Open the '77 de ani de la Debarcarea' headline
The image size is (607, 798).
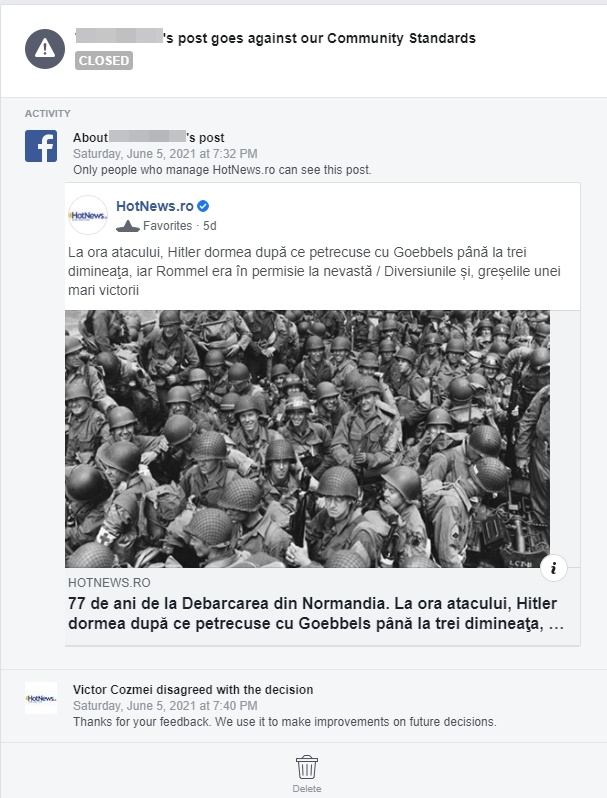click(x=315, y=613)
